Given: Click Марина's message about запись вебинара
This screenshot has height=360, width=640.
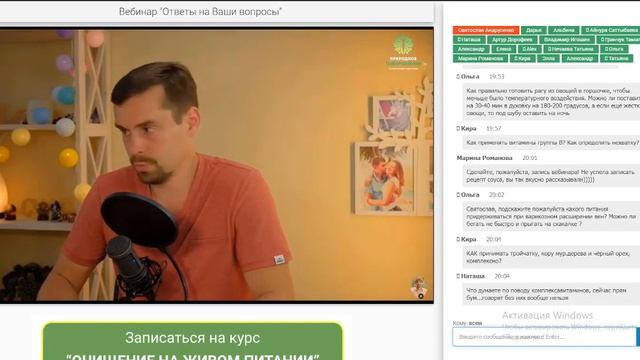Looking at the screenshot, I should coord(551,176).
